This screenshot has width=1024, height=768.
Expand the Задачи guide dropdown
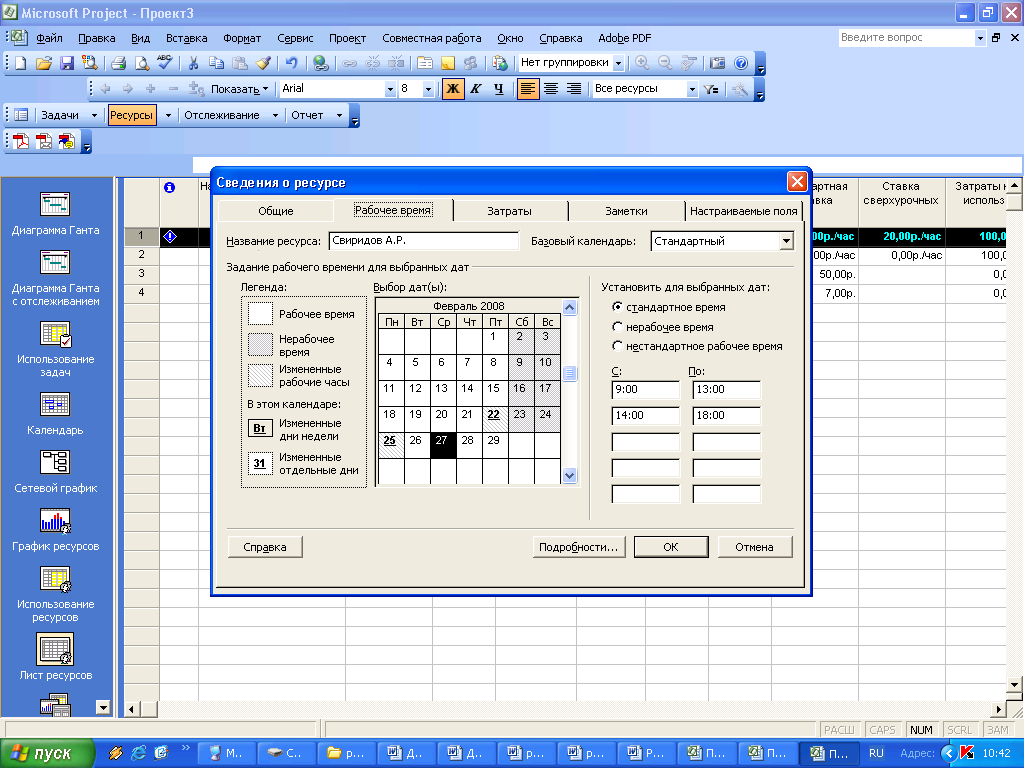[94, 115]
